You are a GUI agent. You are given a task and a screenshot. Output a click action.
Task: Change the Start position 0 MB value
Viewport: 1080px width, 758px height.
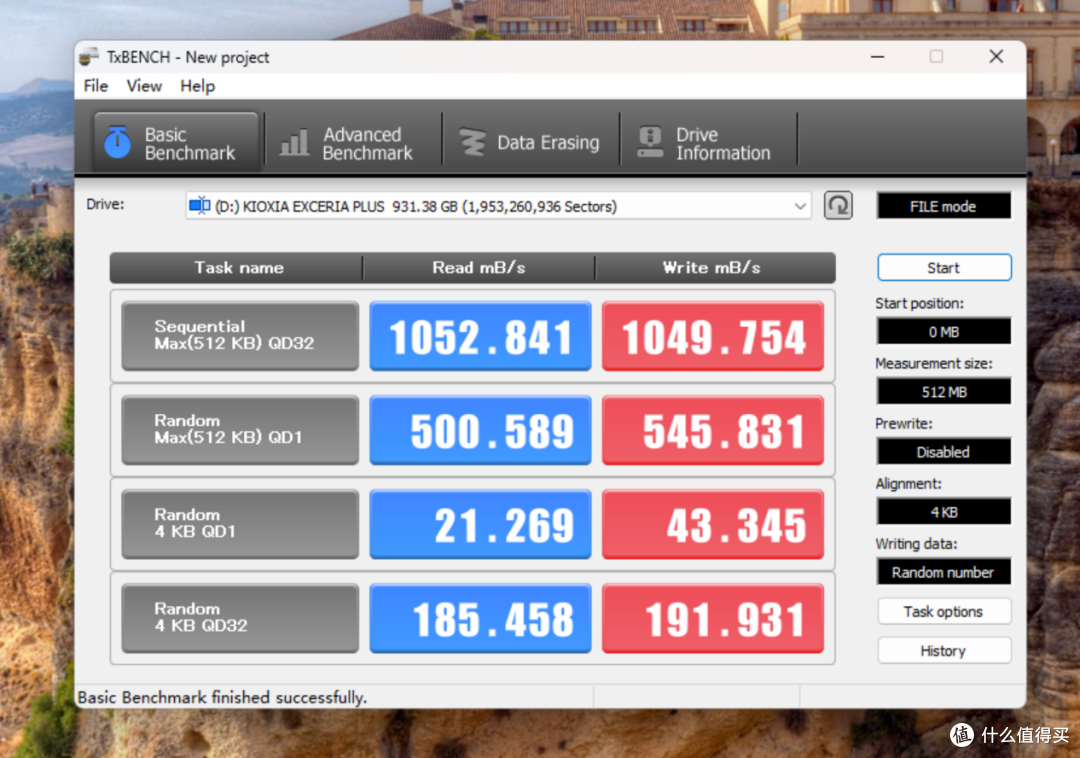click(944, 331)
